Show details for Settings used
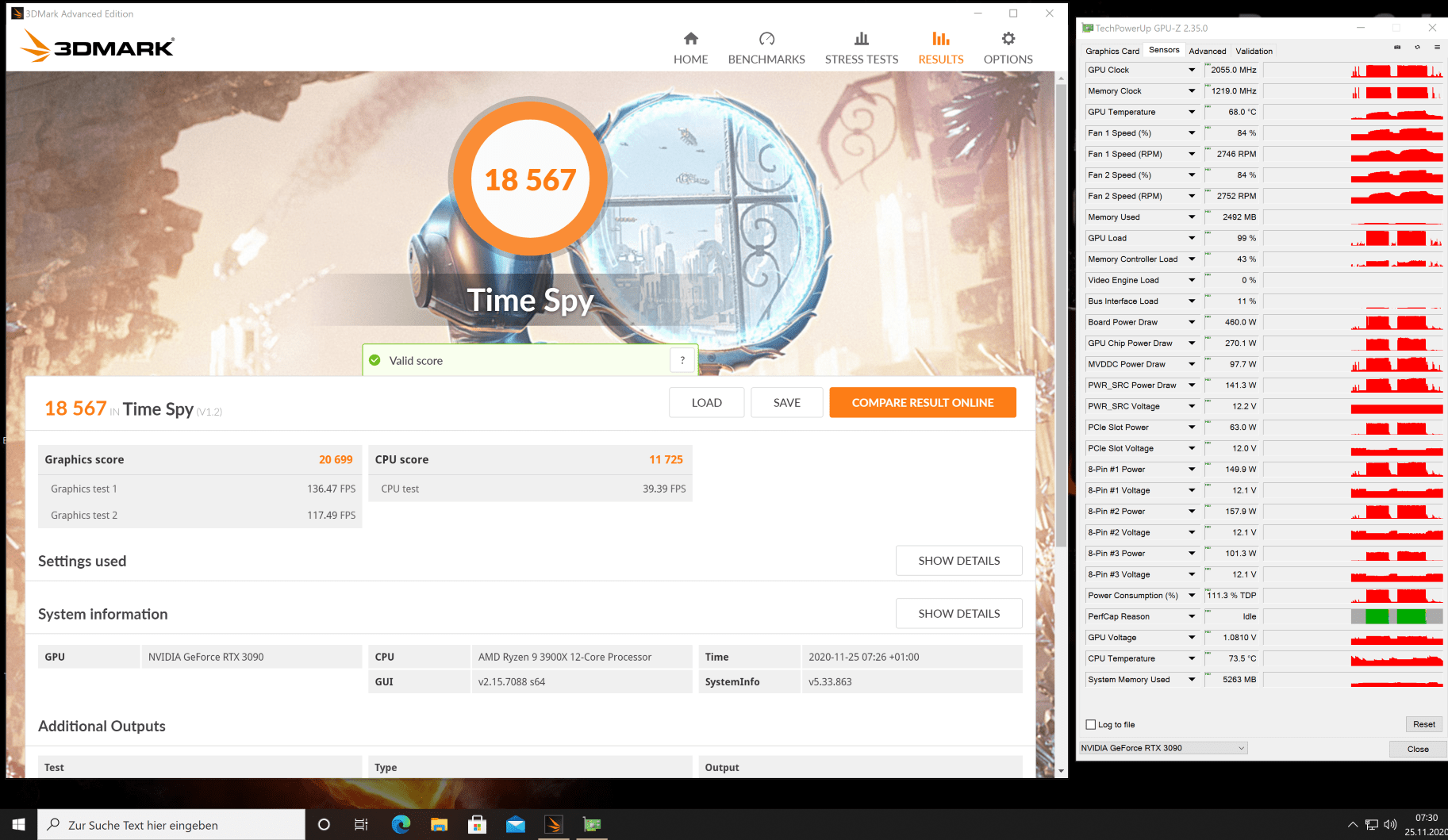 (x=959, y=561)
